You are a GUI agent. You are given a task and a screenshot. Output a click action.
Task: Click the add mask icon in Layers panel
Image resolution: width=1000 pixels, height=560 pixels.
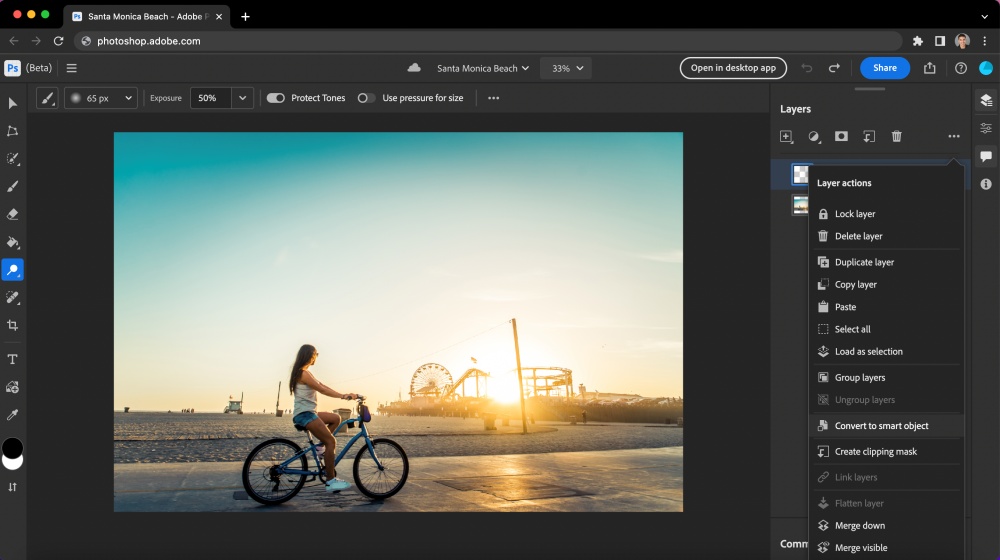click(x=841, y=136)
